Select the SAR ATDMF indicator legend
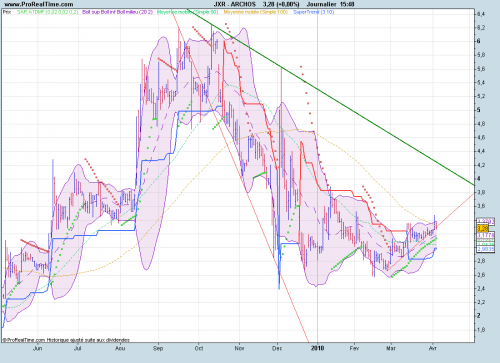Viewport: 500px width, 363px height. click(x=47, y=12)
